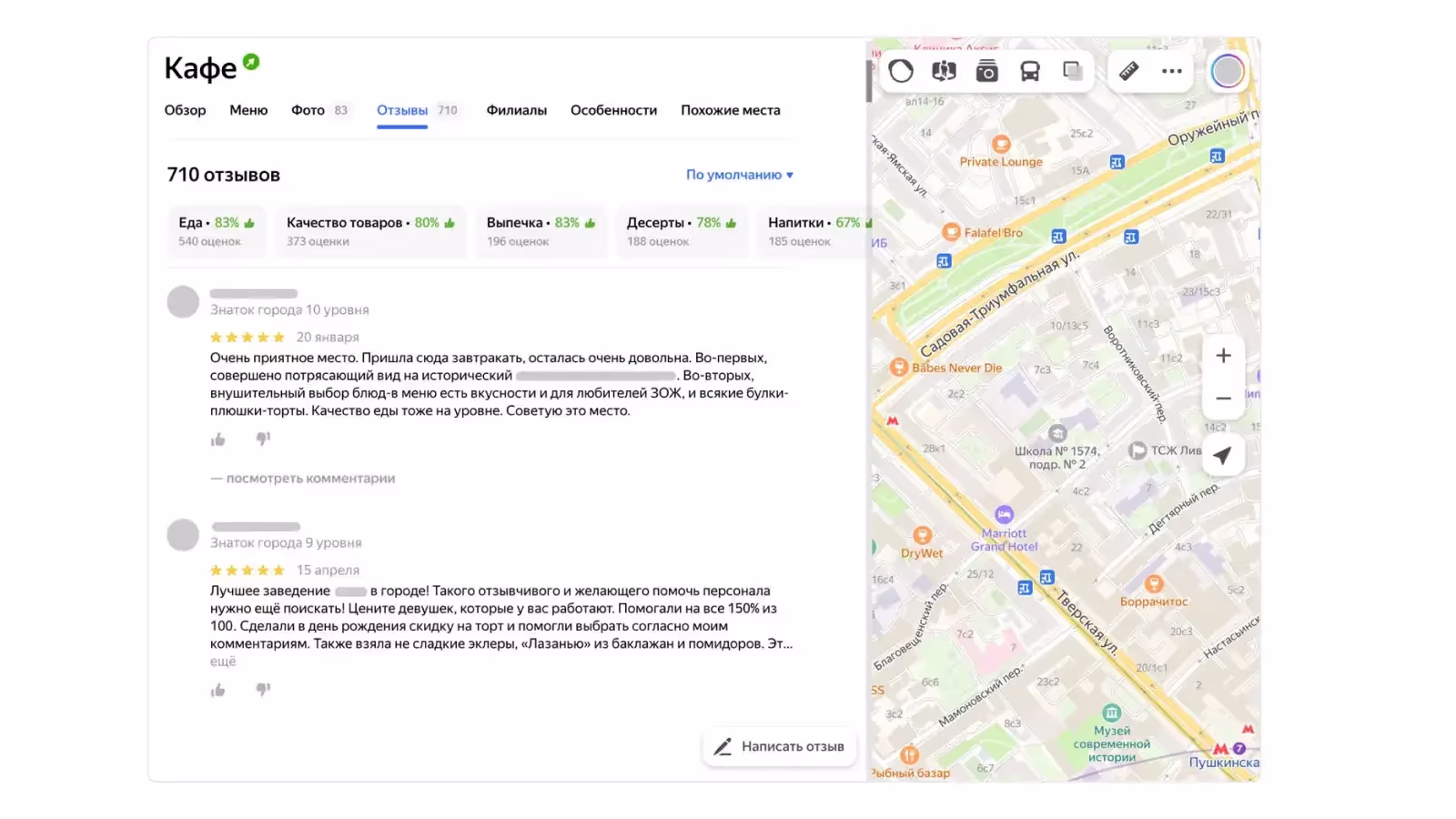Click the my location arrow button
The height and width of the screenshot is (819, 1456).
[1223, 455]
